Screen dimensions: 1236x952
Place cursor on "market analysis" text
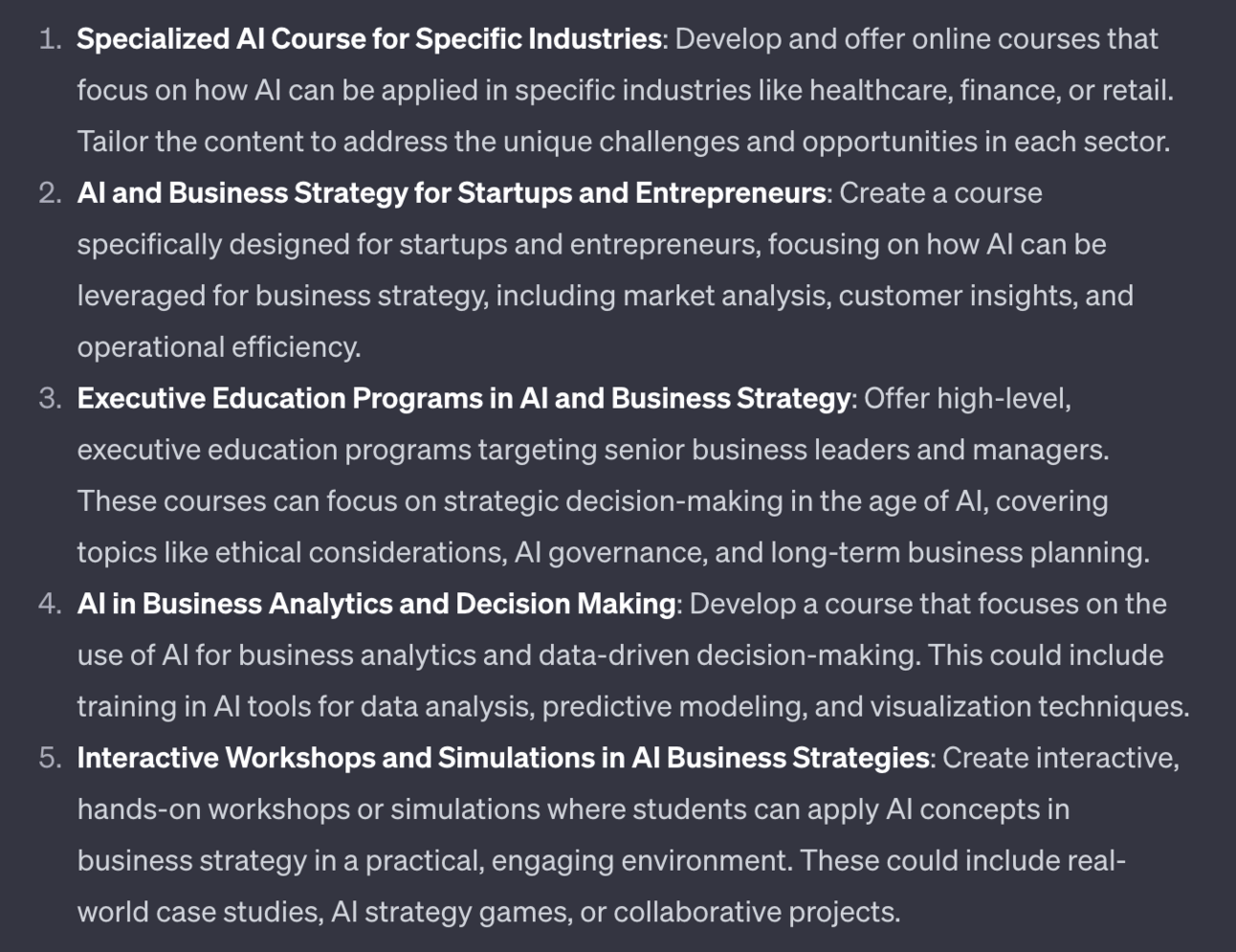coord(725,296)
